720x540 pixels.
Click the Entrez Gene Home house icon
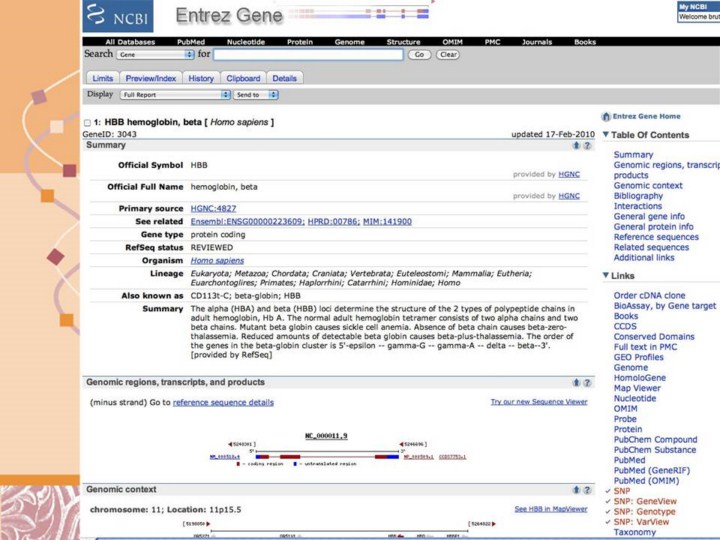coord(606,116)
